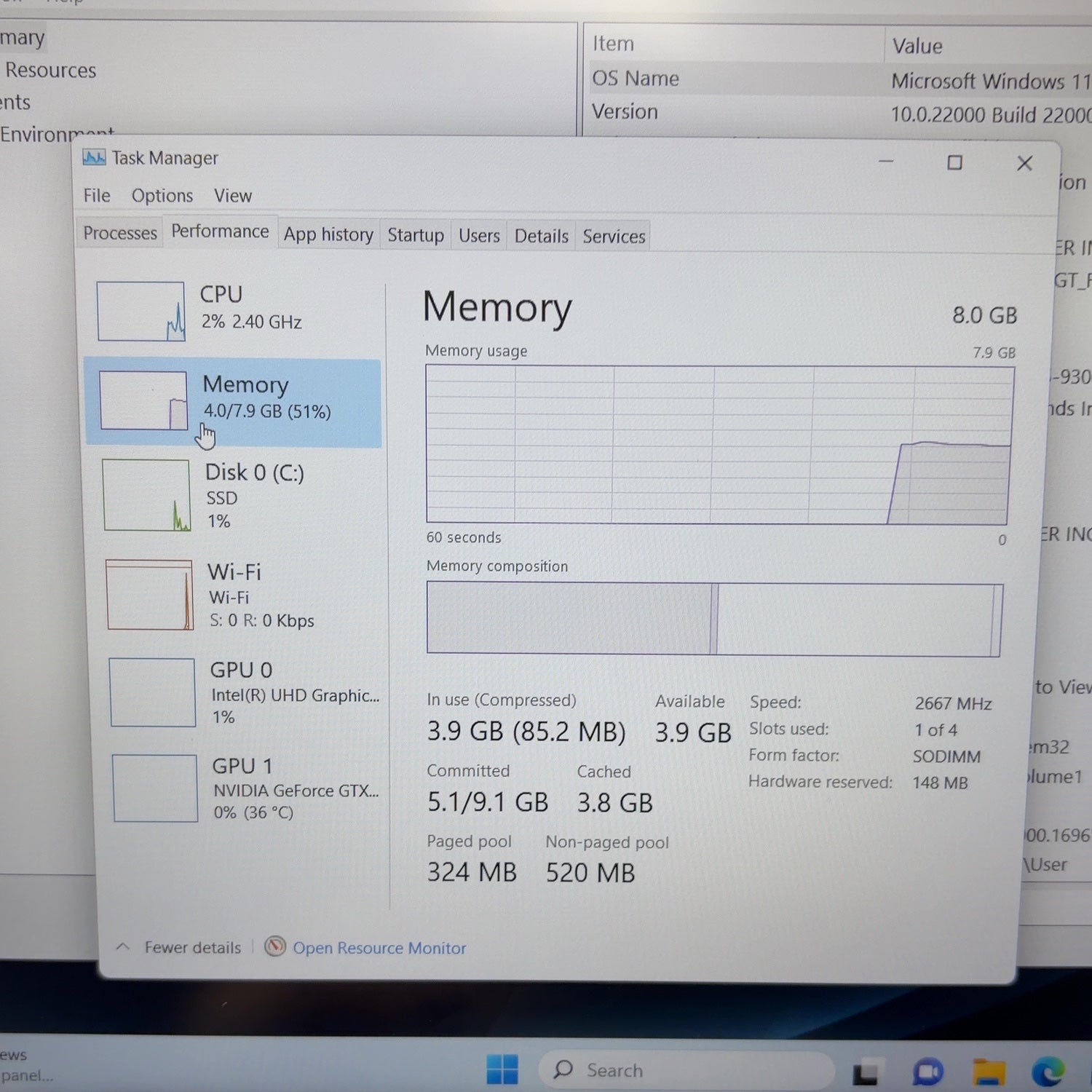
Task: Switch to the Processes tab
Action: [x=120, y=233]
